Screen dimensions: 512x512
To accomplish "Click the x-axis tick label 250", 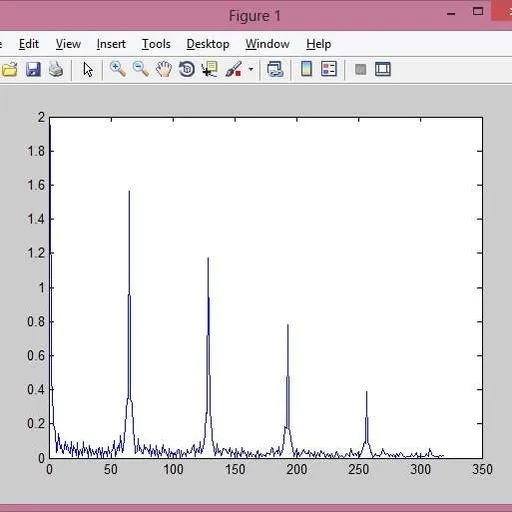I will pos(359,469).
